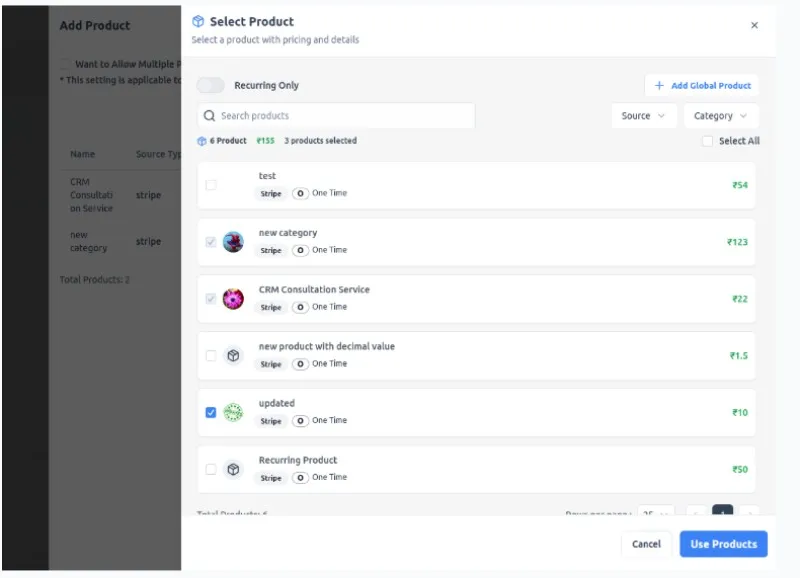Click the One Time icon in the updated row
This screenshot has width=800, height=578.
coord(301,421)
